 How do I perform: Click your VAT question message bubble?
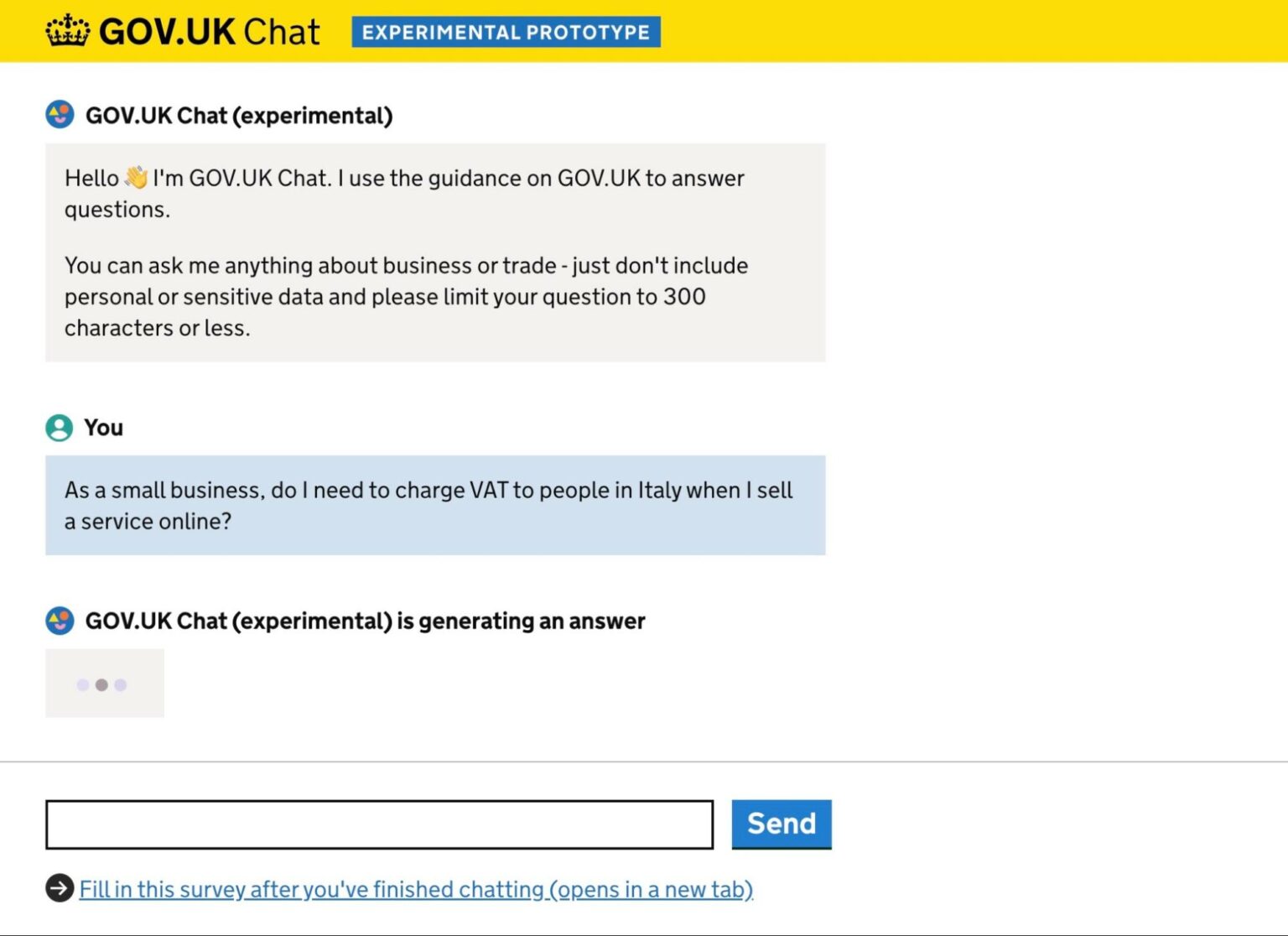click(435, 504)
